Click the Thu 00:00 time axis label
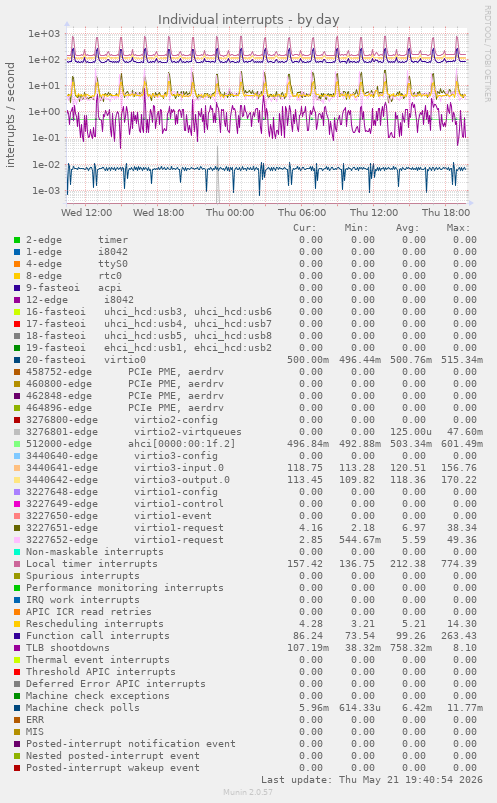 (230, 213)
